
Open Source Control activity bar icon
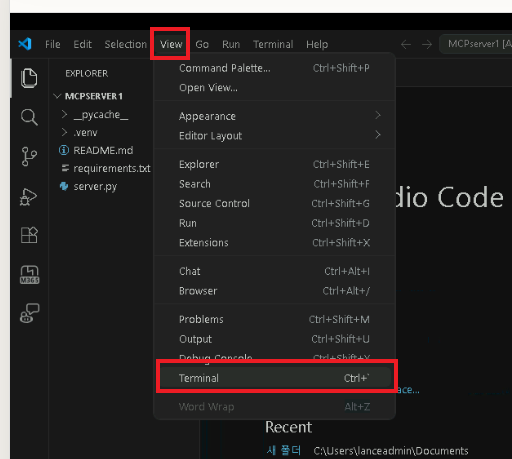coord(29,156)
